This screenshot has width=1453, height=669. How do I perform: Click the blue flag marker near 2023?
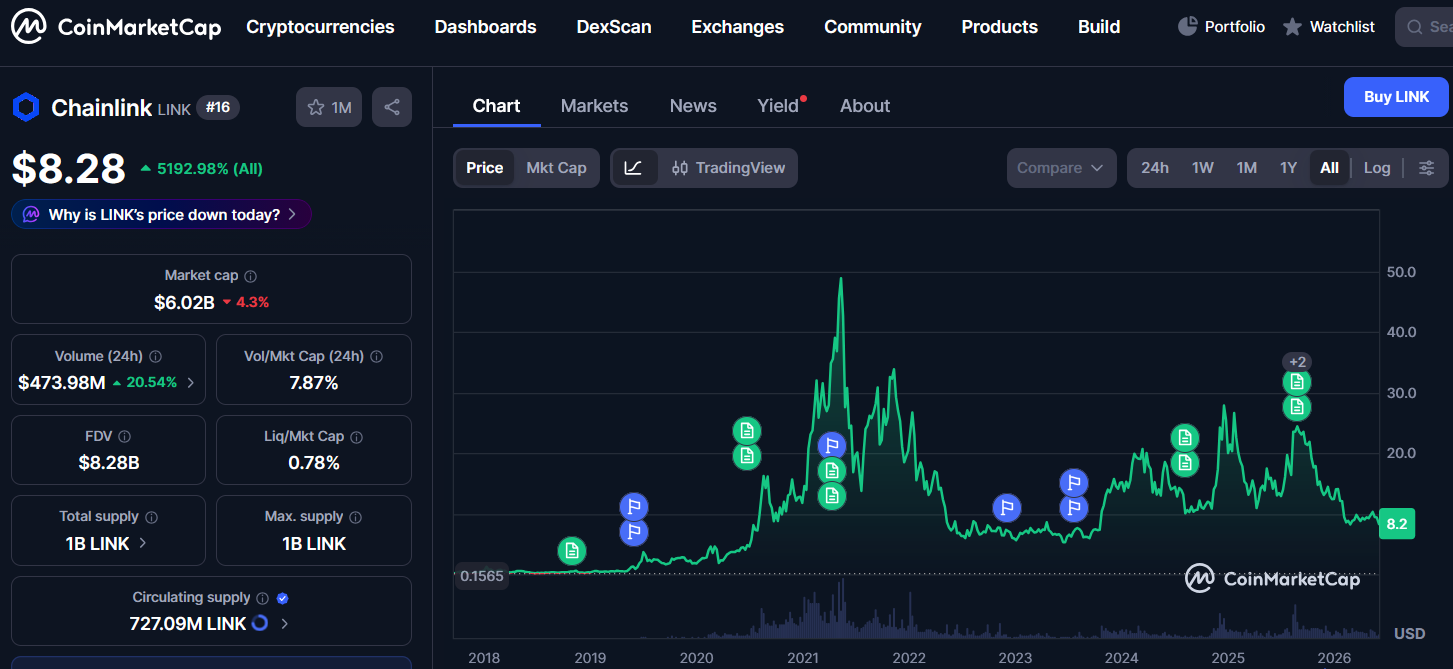[x=1008, y=508]
